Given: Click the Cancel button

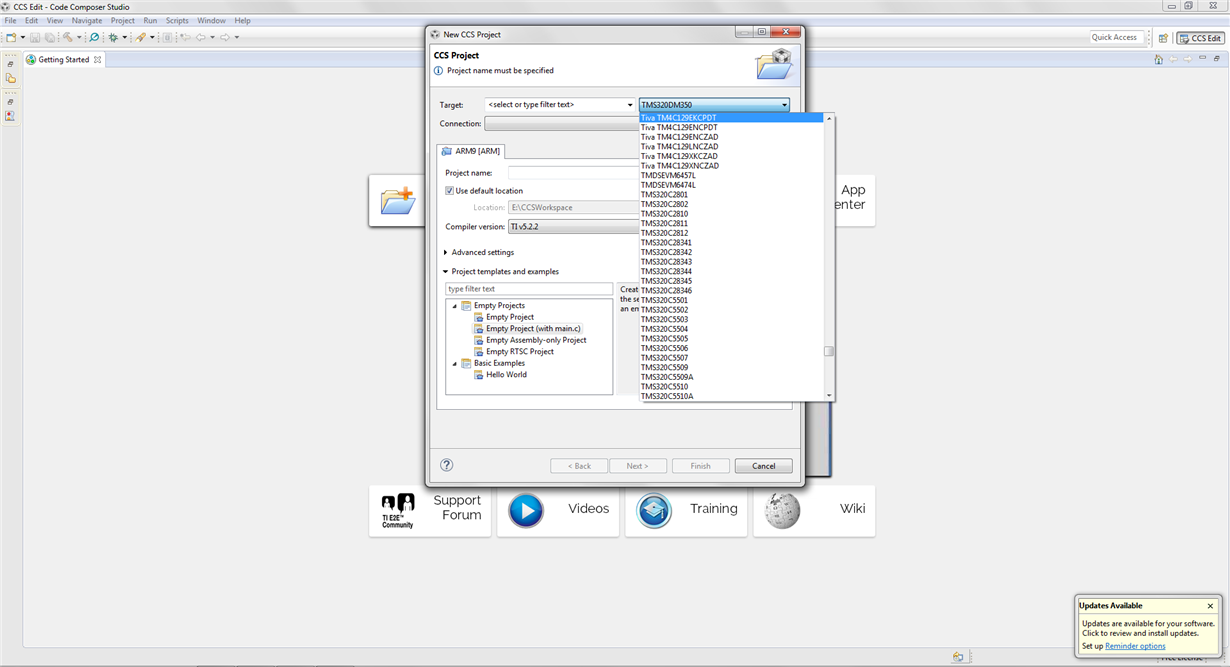Looking at the screenshot, I should [763, 466].
